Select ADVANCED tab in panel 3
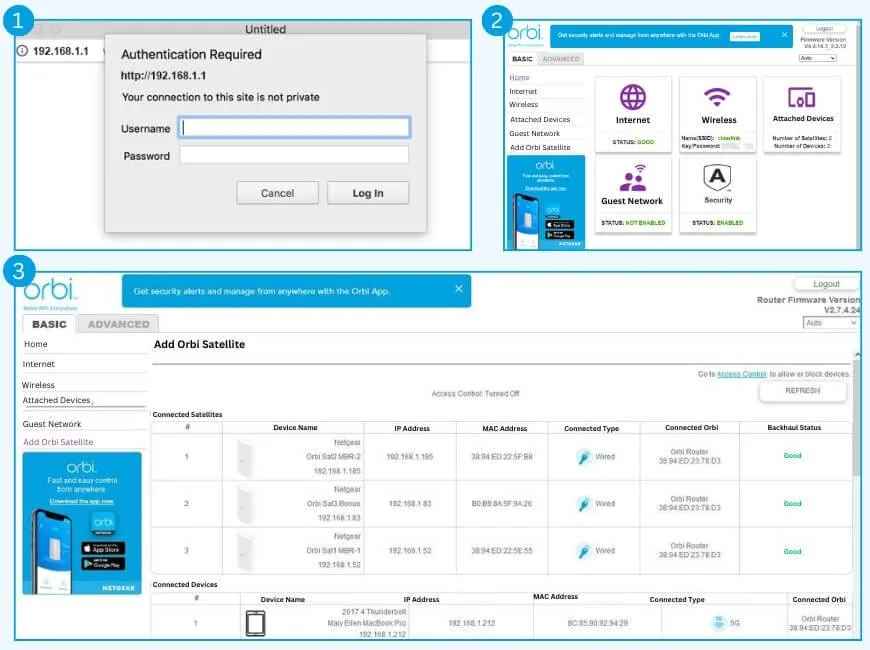The width and height of the screenshot is (870, 650). [118, 324]
